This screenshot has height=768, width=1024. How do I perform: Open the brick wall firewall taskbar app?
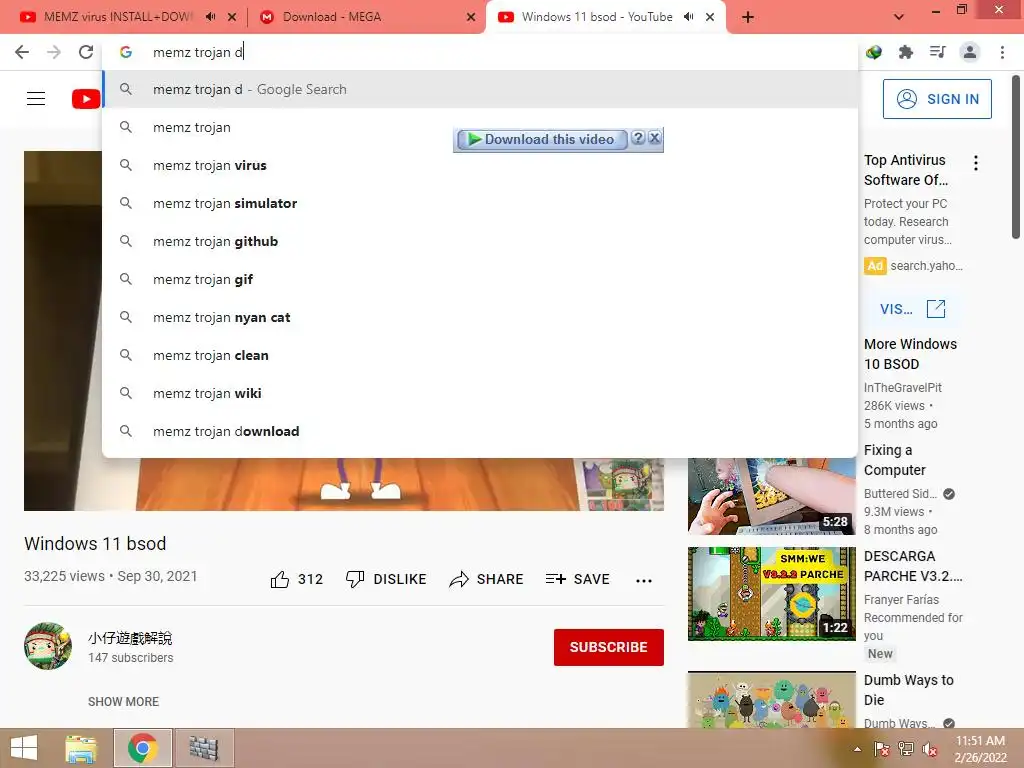point(204,748)
